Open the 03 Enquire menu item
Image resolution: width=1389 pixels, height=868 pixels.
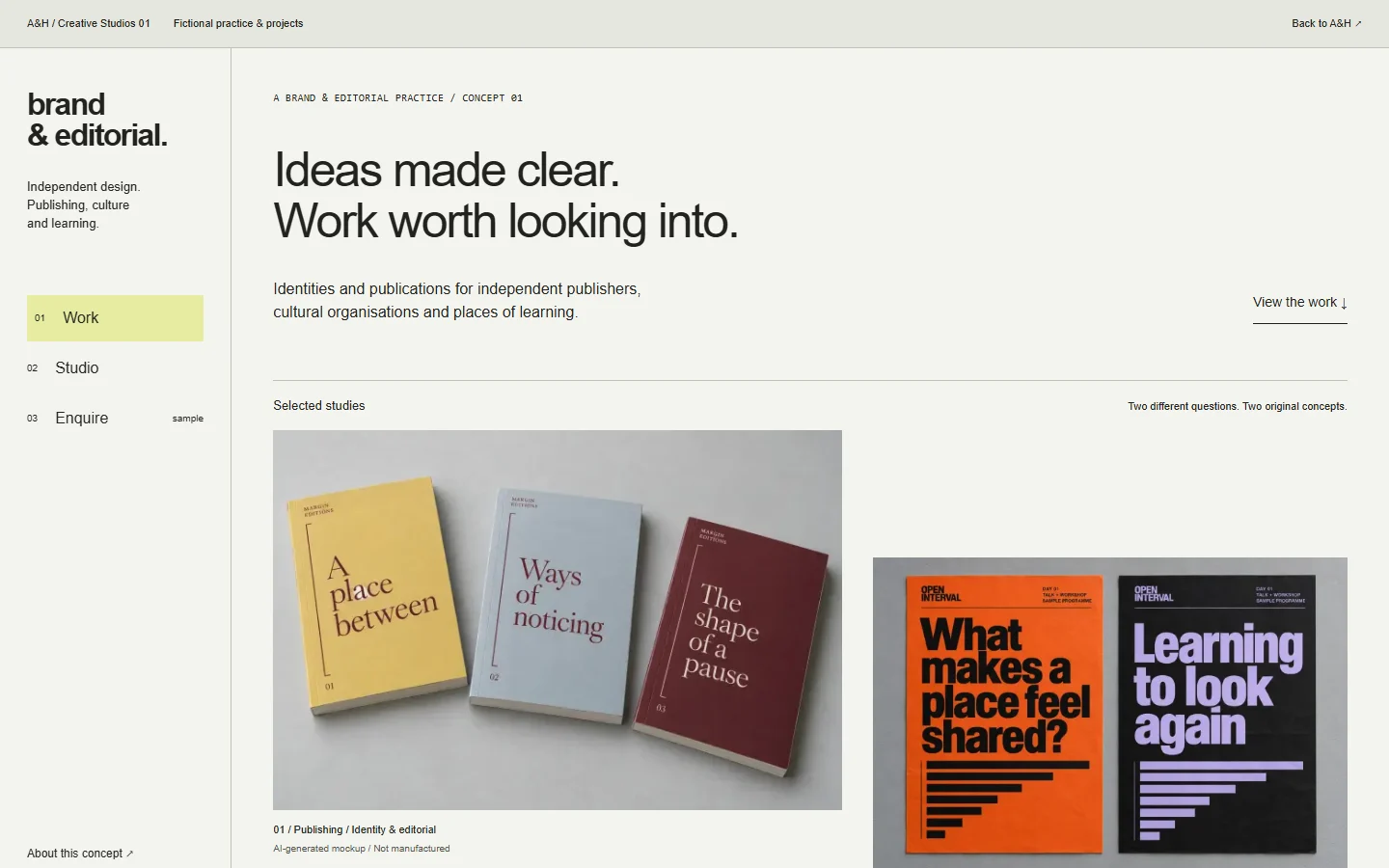pos(115,419)
